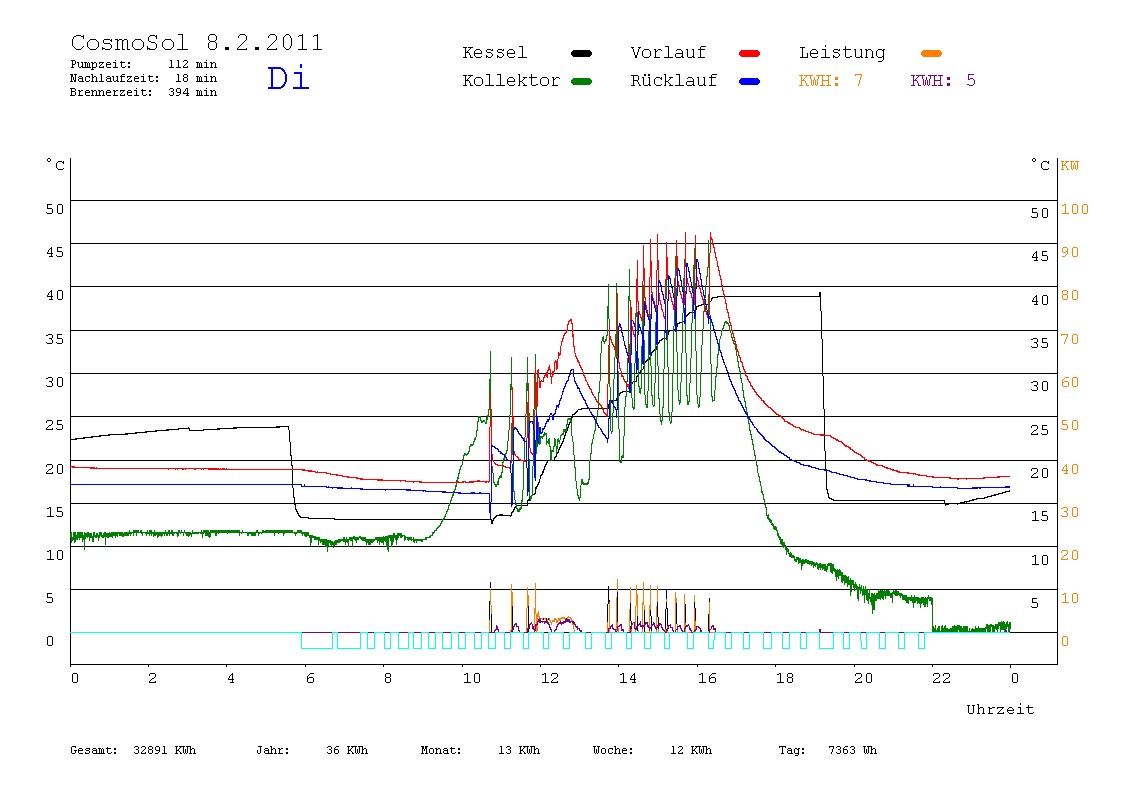Image resolution: width=1148 pixels, height=812 pixels.
Task: Click the black Kessel legend swatch
Action: [581, 53]
